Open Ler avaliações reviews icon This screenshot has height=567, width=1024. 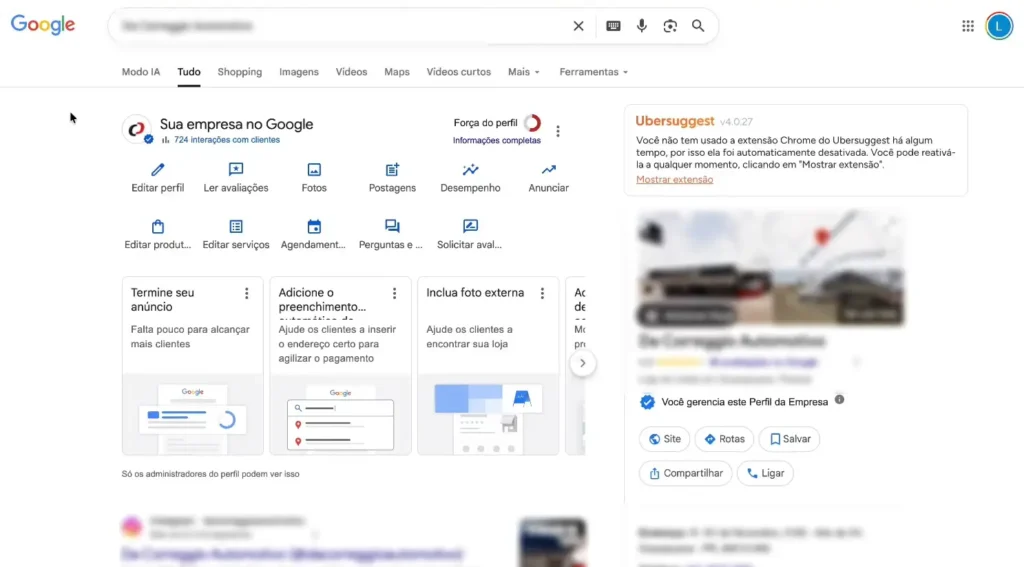(x=236, y=170)
